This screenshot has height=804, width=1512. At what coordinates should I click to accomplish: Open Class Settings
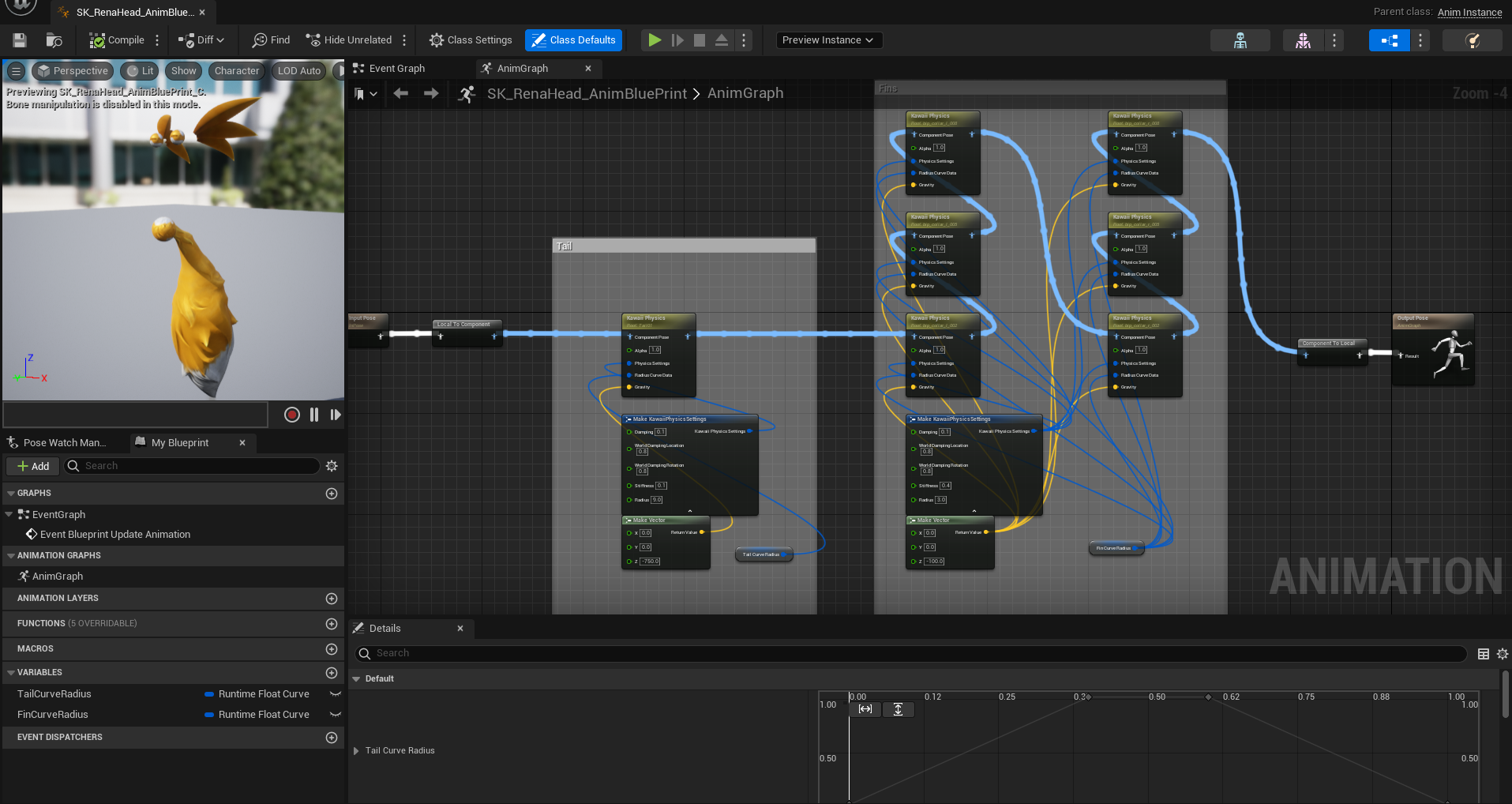click(471, 40)
